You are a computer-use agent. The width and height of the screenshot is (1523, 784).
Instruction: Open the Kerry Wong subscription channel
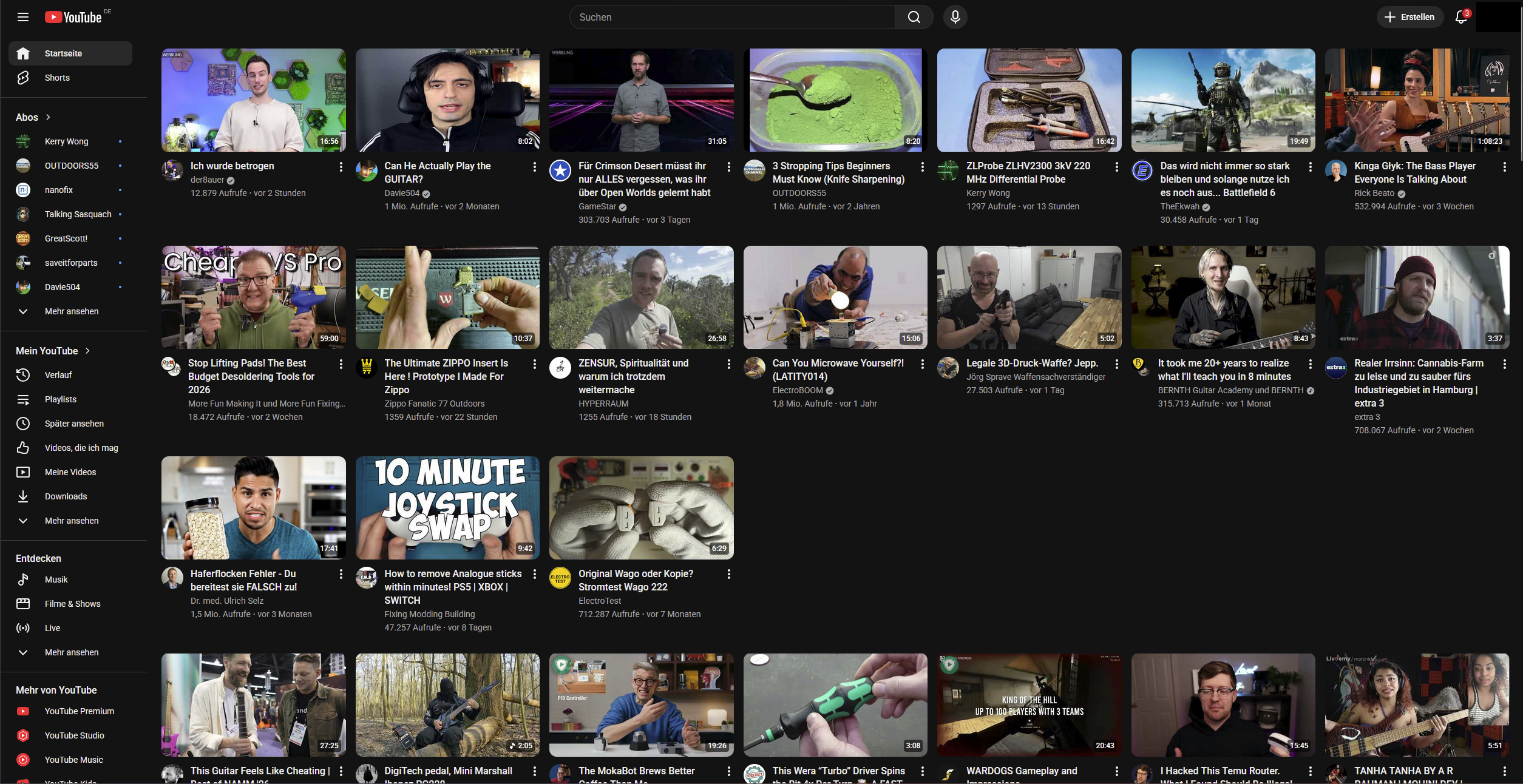[x=66, y=141]
